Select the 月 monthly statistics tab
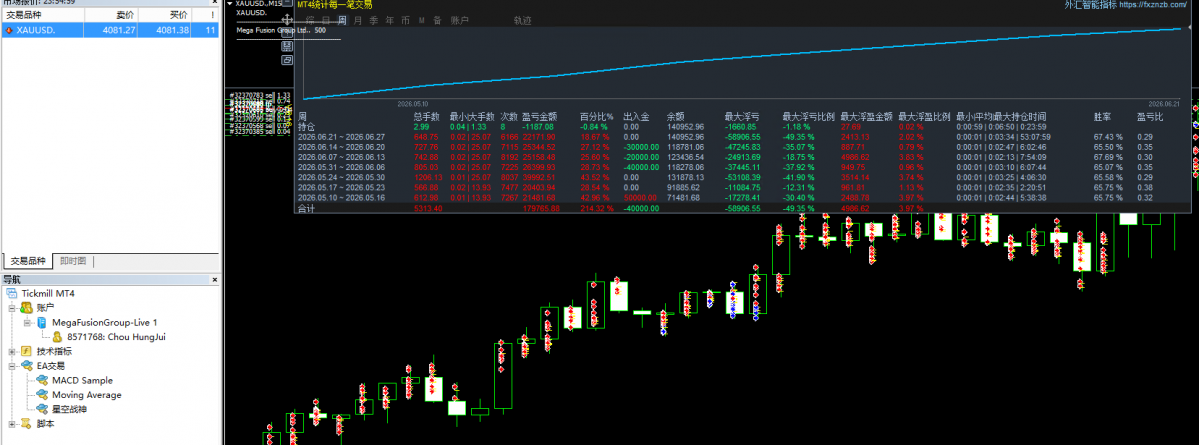Viewport: 1199px width, 445px height. coord(358,20)
